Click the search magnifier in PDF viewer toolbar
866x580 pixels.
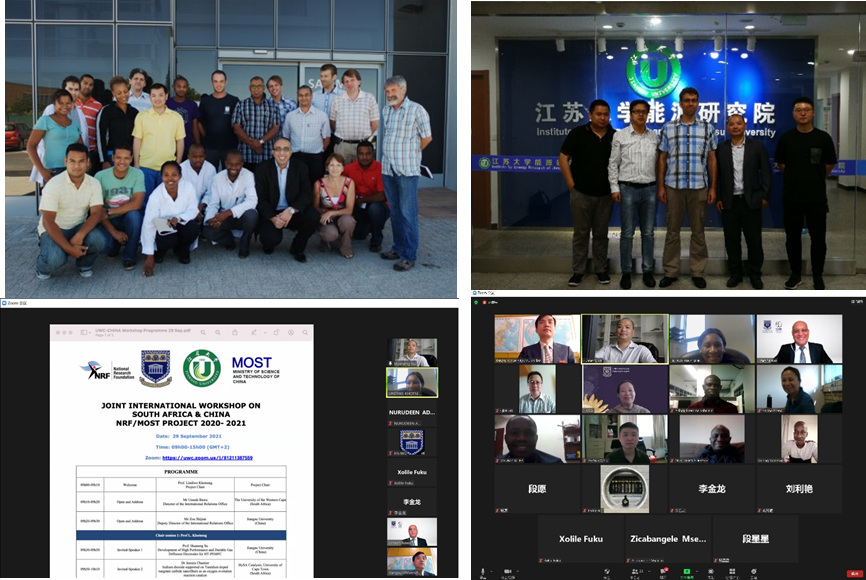point(305,333)
